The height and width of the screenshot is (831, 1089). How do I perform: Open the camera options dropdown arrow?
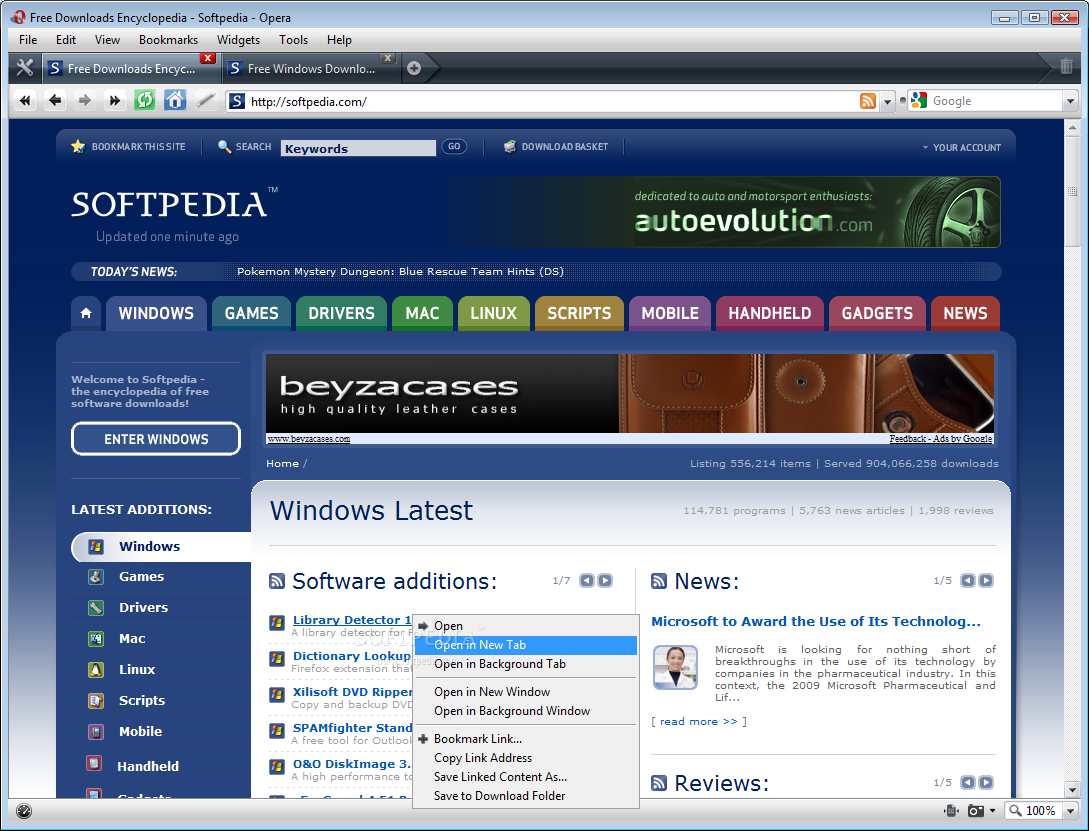[x=992, y=811]
